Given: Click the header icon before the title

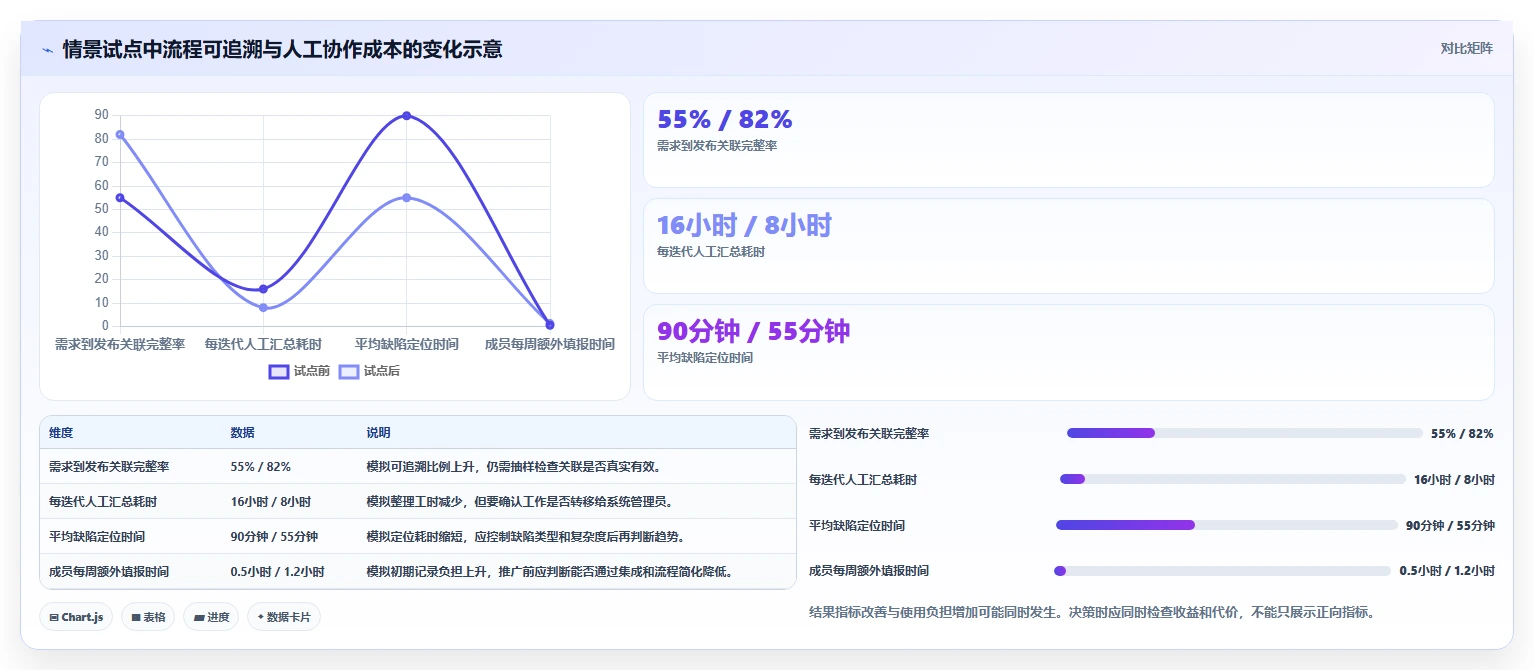Looking at the screenshot, I should (x=47, y=49).
